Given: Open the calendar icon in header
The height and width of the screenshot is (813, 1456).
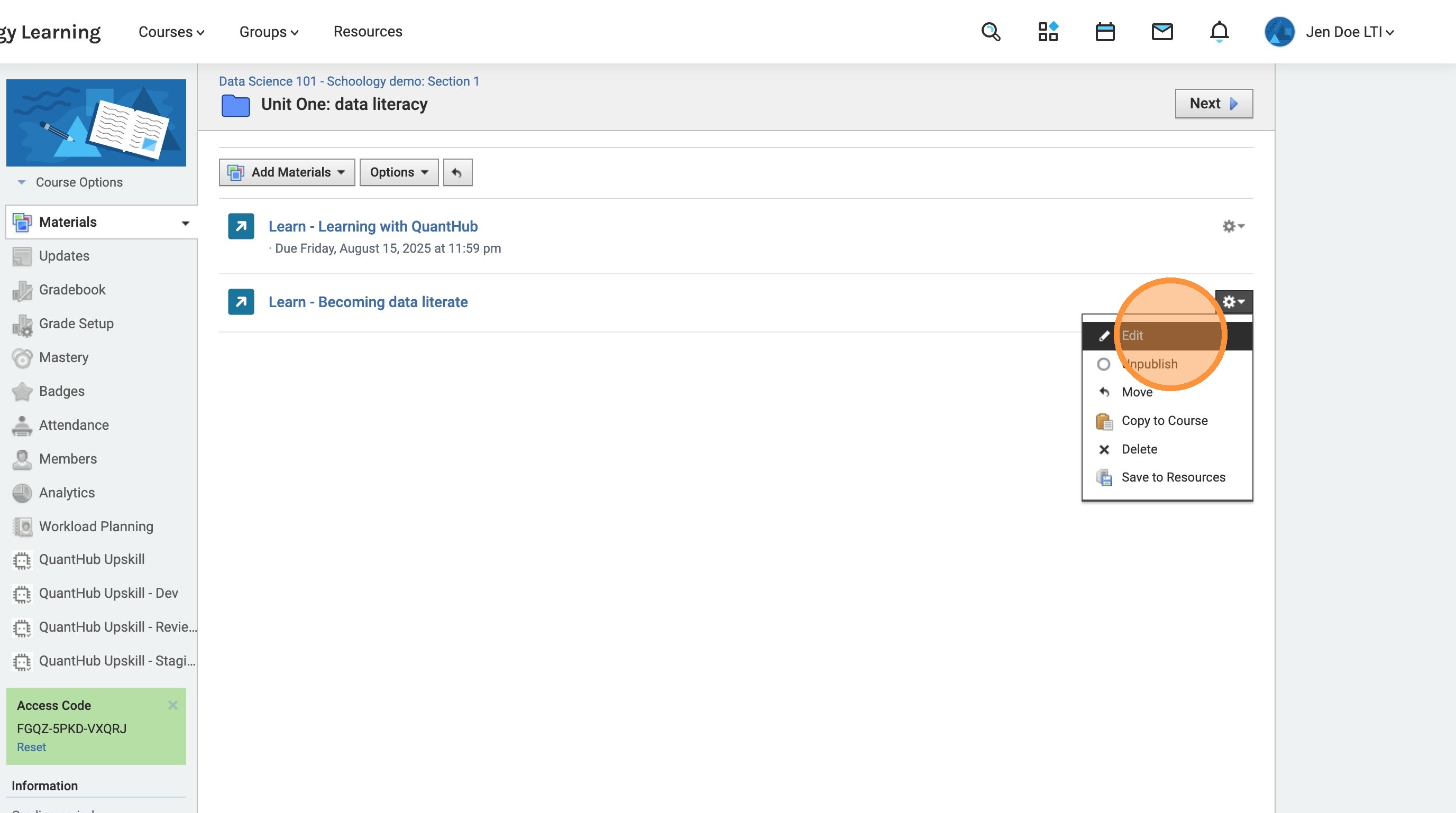Looking at the screenshot, I should click(1104, 32).
